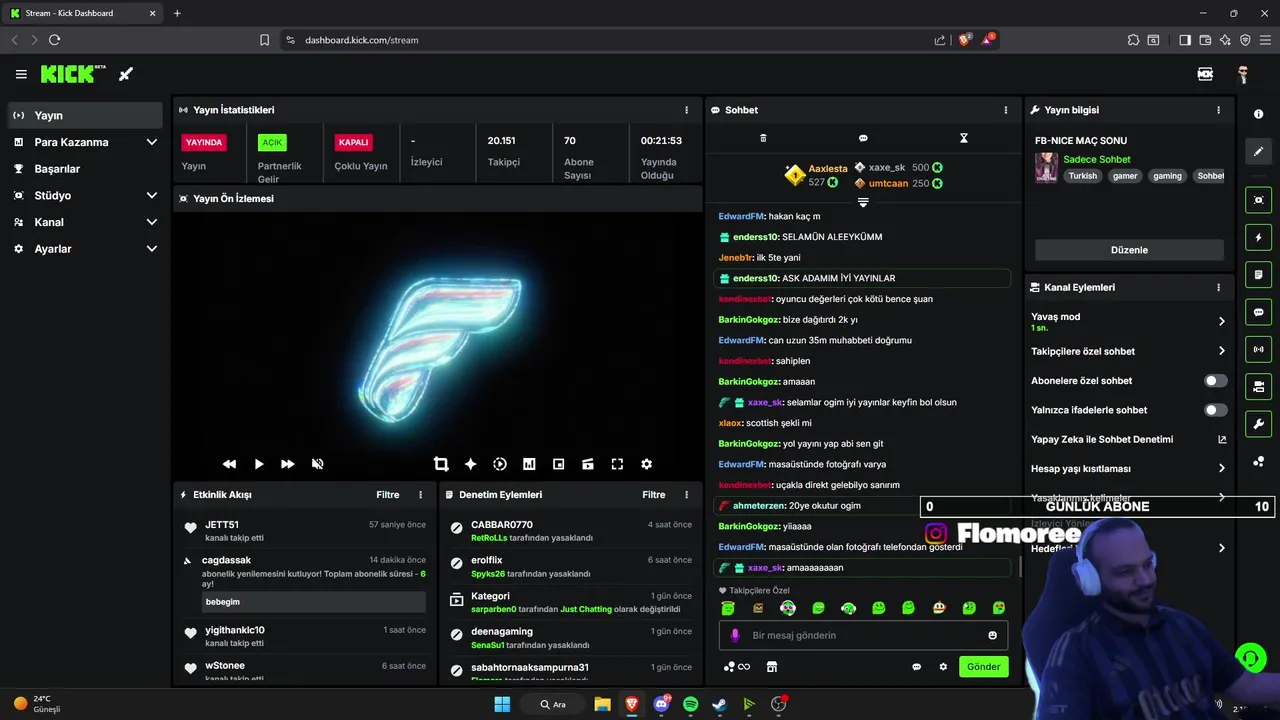Click the sword icon beside the Kick logo
This screenshot has width=1280, height=720.
[x=126, y=74]
